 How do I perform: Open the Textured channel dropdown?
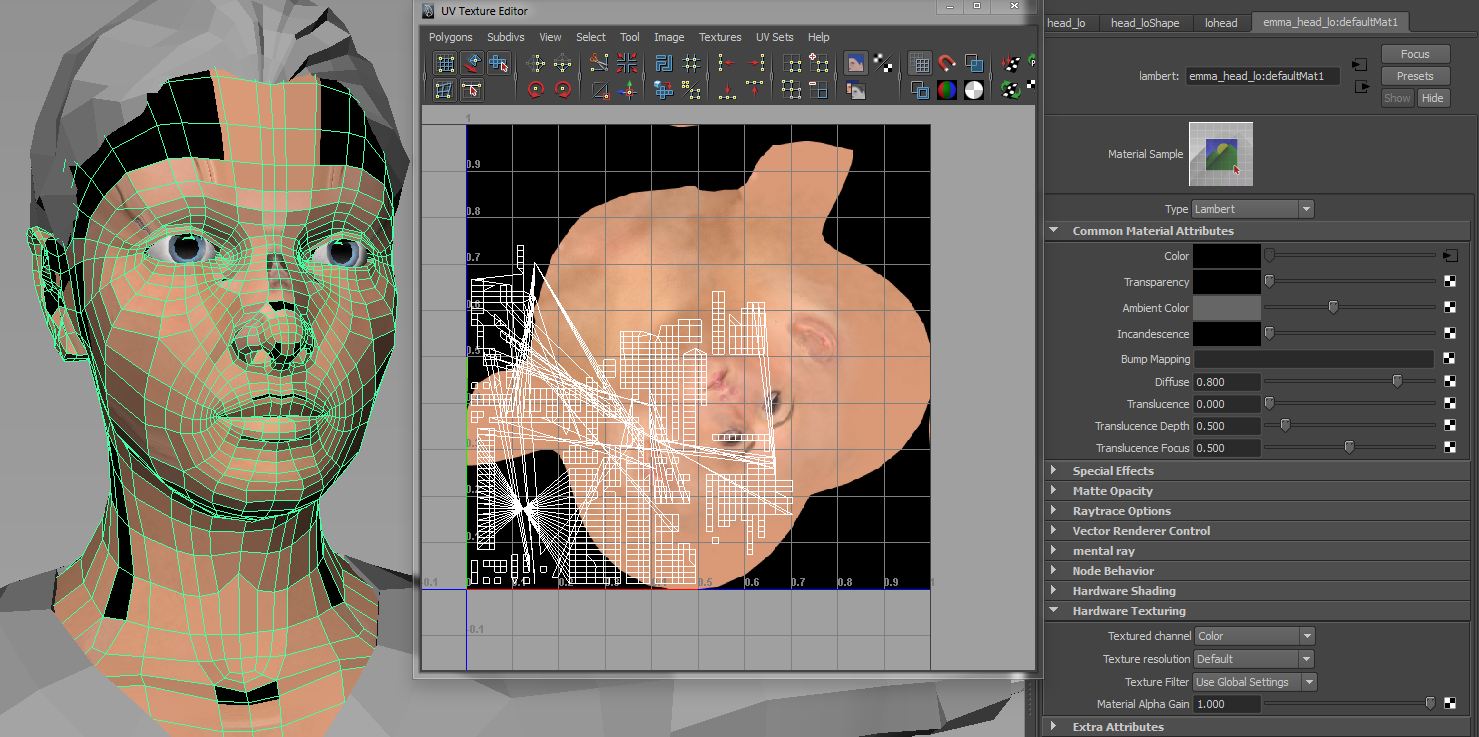(1254, 636)
